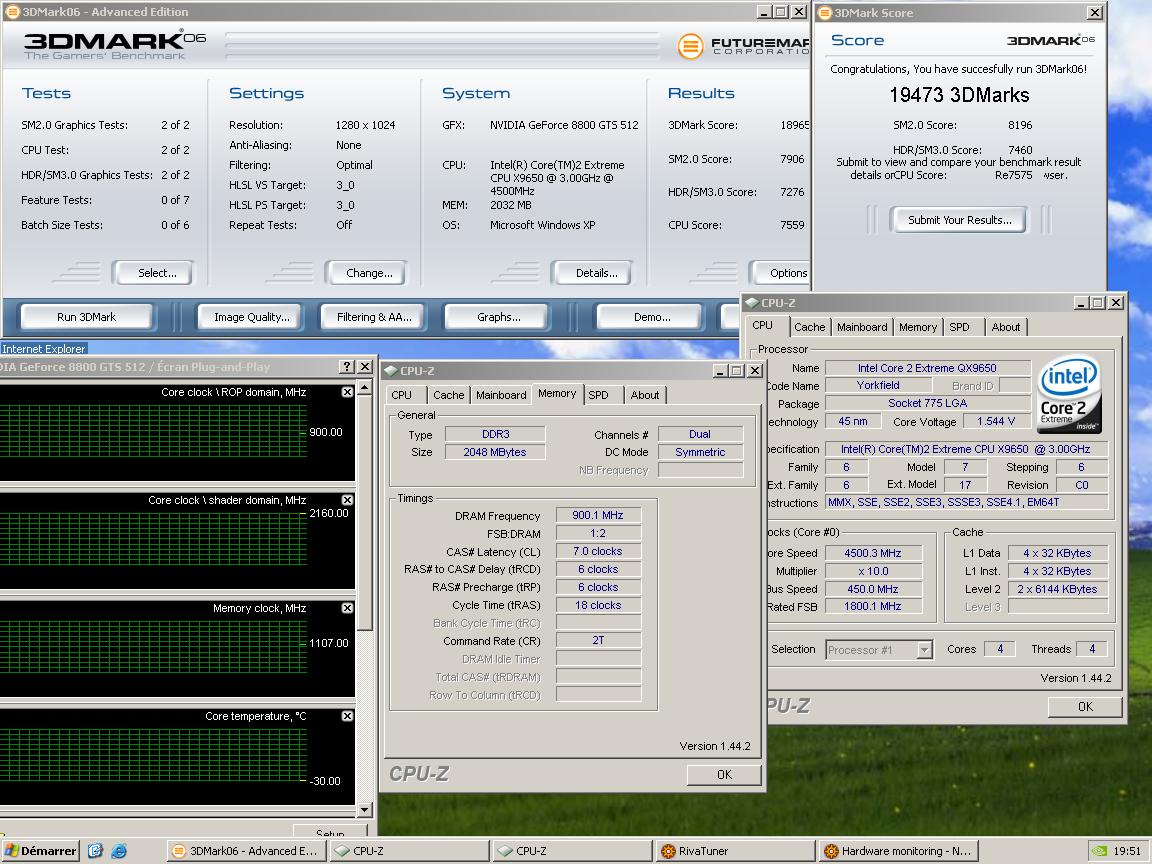Image resolution: width=1152 pixels, height=864 pixels.
Task: Click the 19473 3DMarks score text
Action: [x=959, y=95]
